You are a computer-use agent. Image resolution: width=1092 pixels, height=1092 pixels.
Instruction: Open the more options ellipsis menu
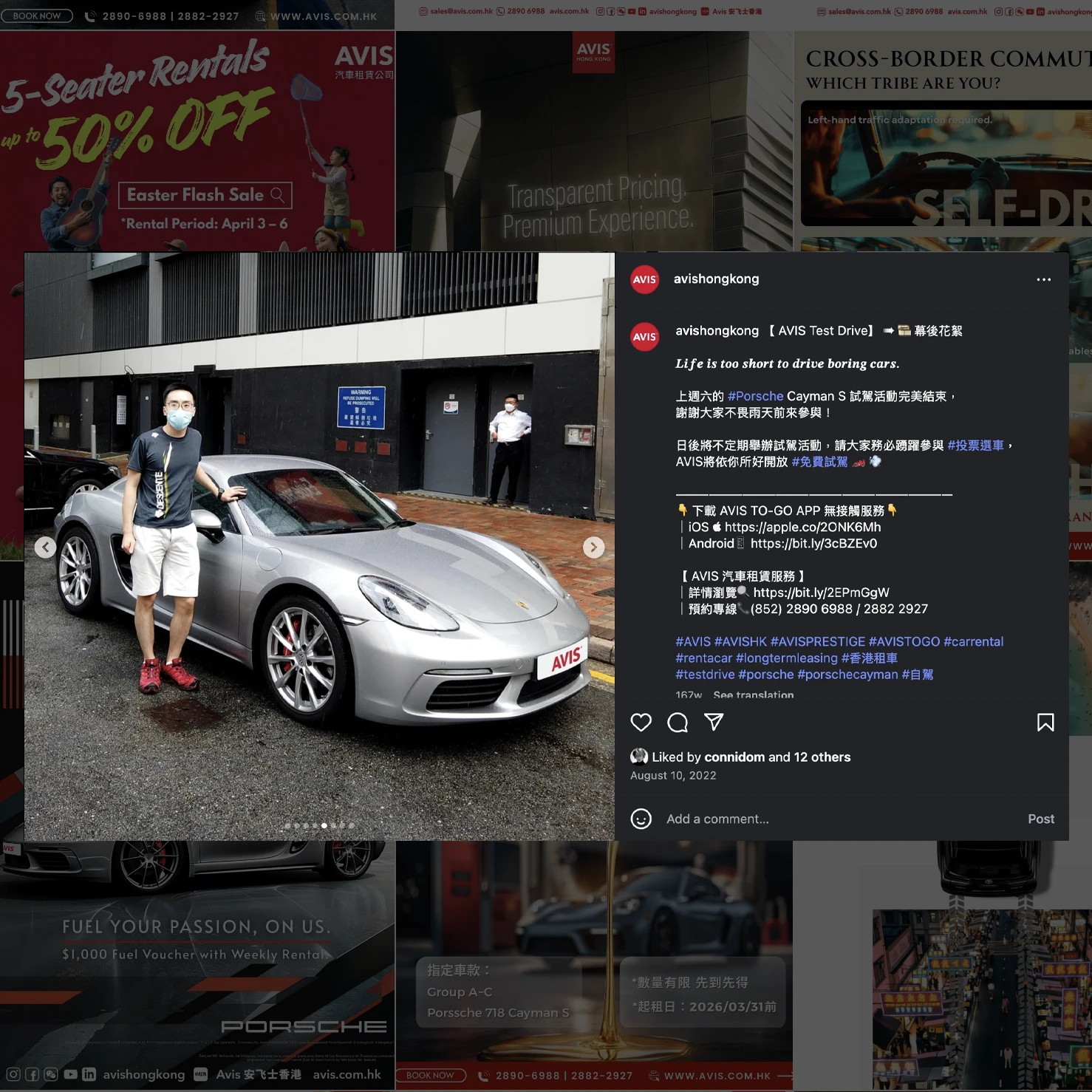[1043, 279]
